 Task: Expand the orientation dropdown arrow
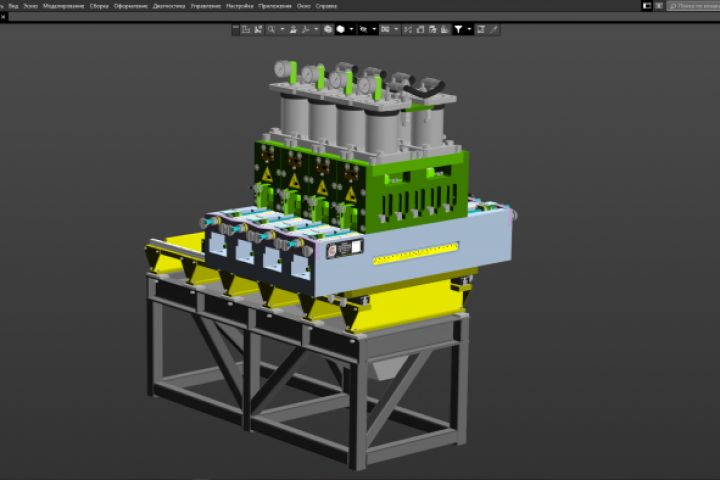click(x=316, y=29)
